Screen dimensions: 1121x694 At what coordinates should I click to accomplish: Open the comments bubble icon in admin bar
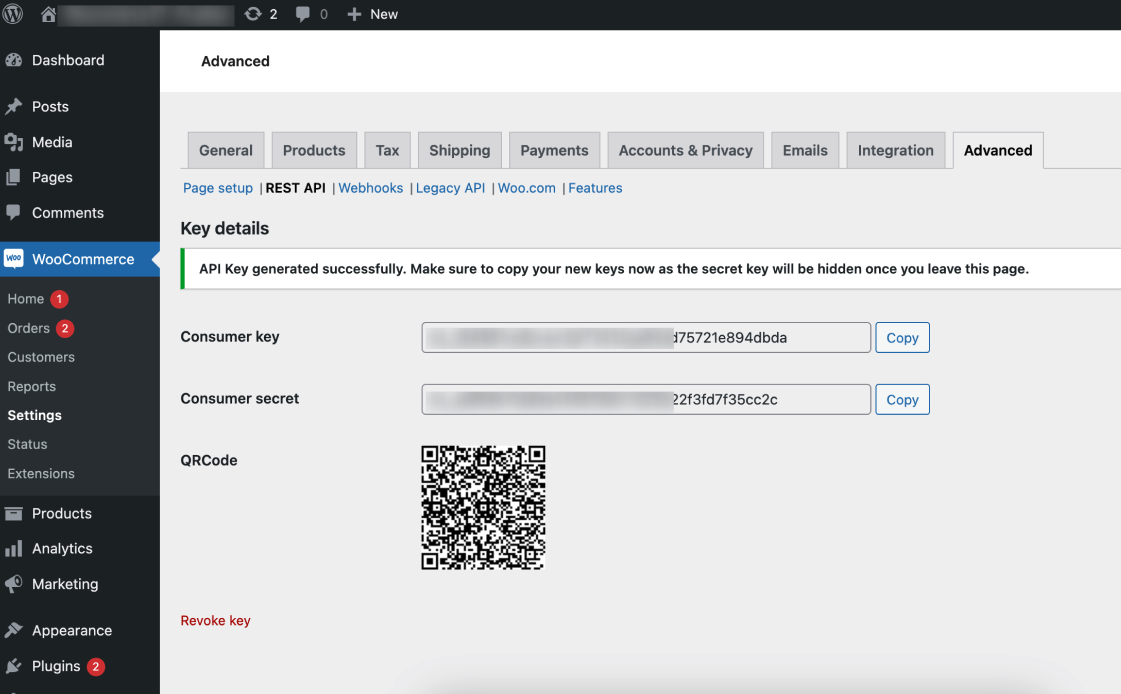click(x=303, y=14)
